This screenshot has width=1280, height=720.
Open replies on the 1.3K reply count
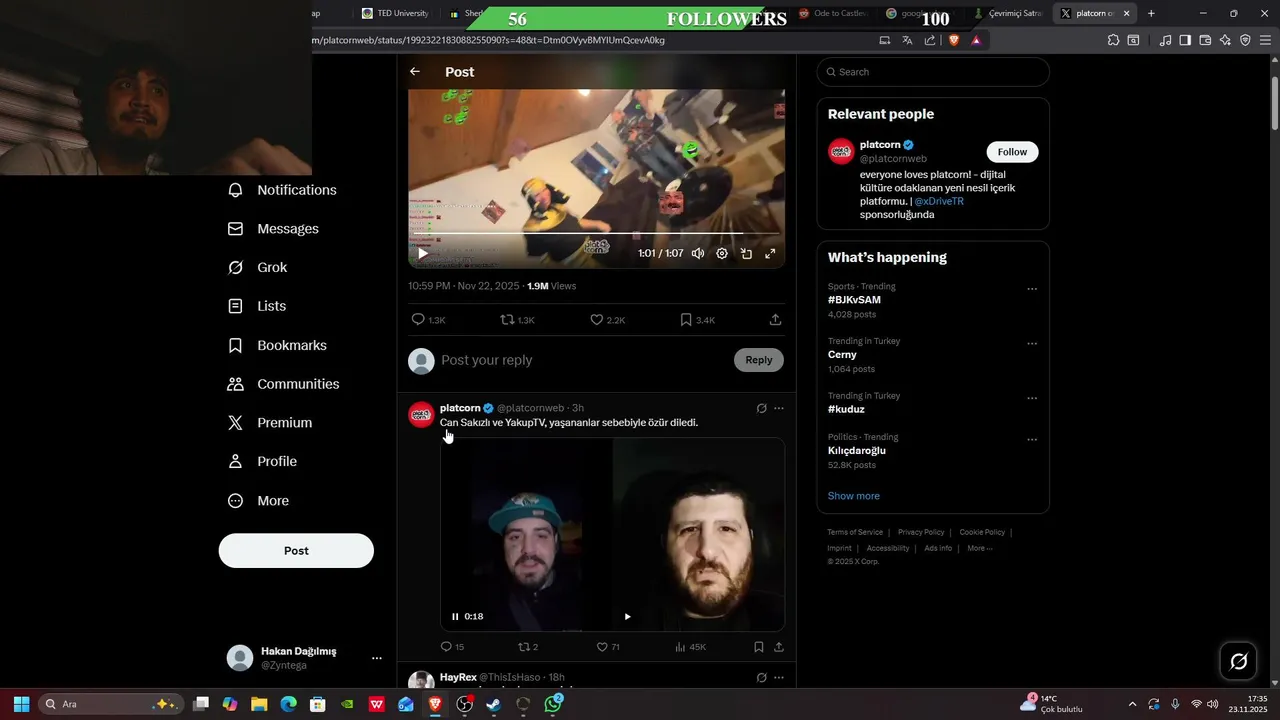coord(428,320)
